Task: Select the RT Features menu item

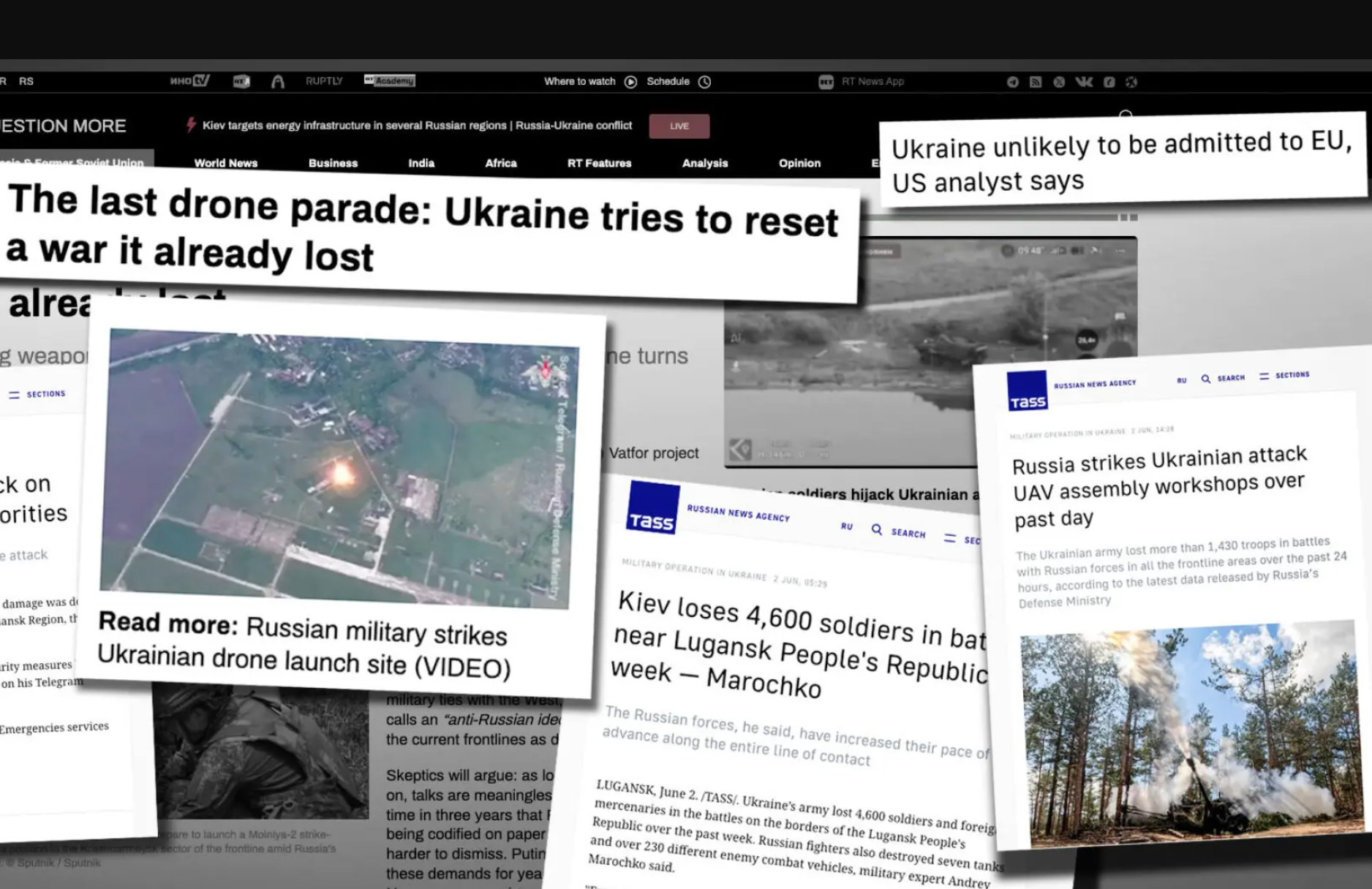Action: pos(599,163)
